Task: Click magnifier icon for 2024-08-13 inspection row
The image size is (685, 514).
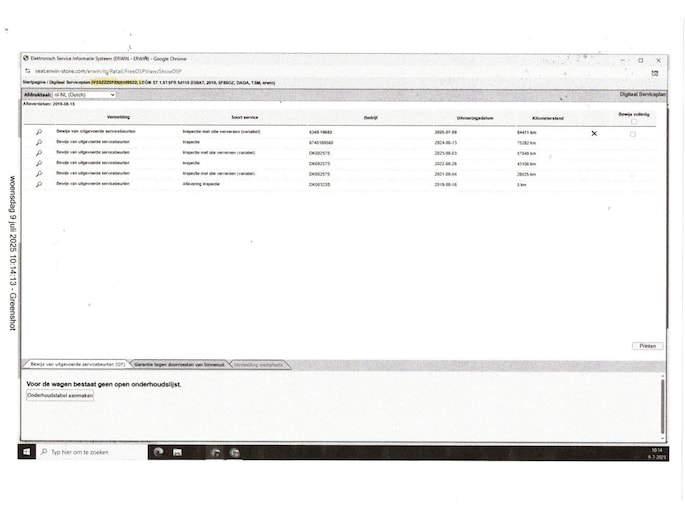Action: tap(39, 142)
